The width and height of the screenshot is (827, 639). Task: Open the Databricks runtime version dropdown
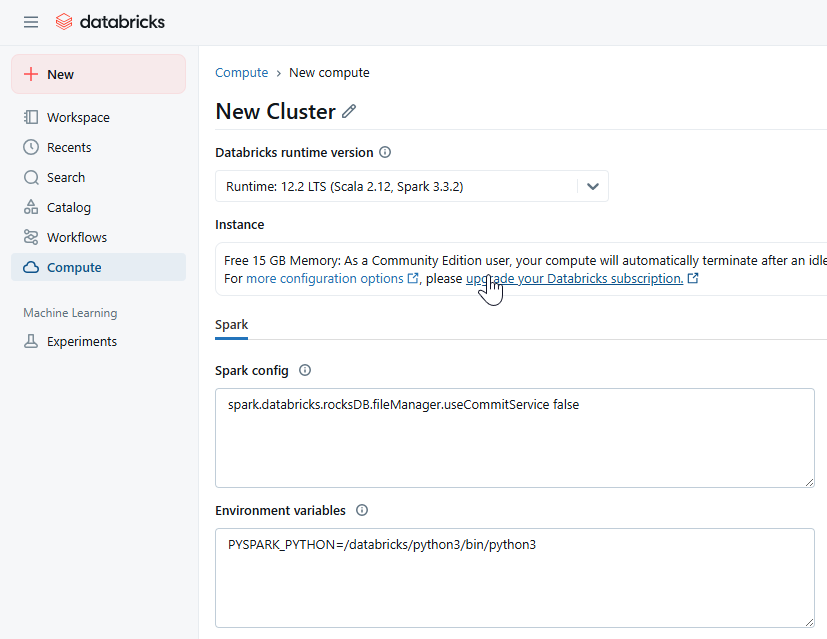click(411, 186)
